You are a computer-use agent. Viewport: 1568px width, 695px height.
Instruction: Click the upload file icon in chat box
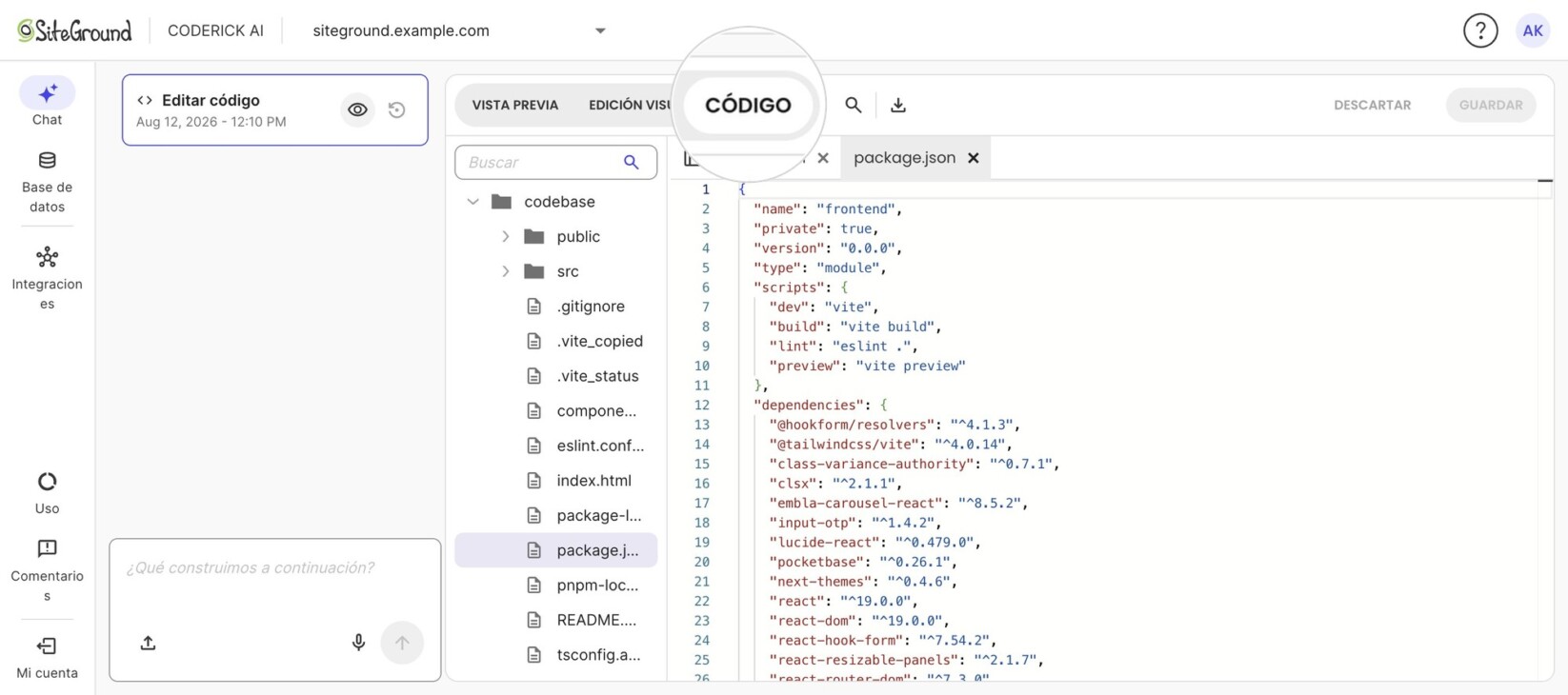click(148, 644)
